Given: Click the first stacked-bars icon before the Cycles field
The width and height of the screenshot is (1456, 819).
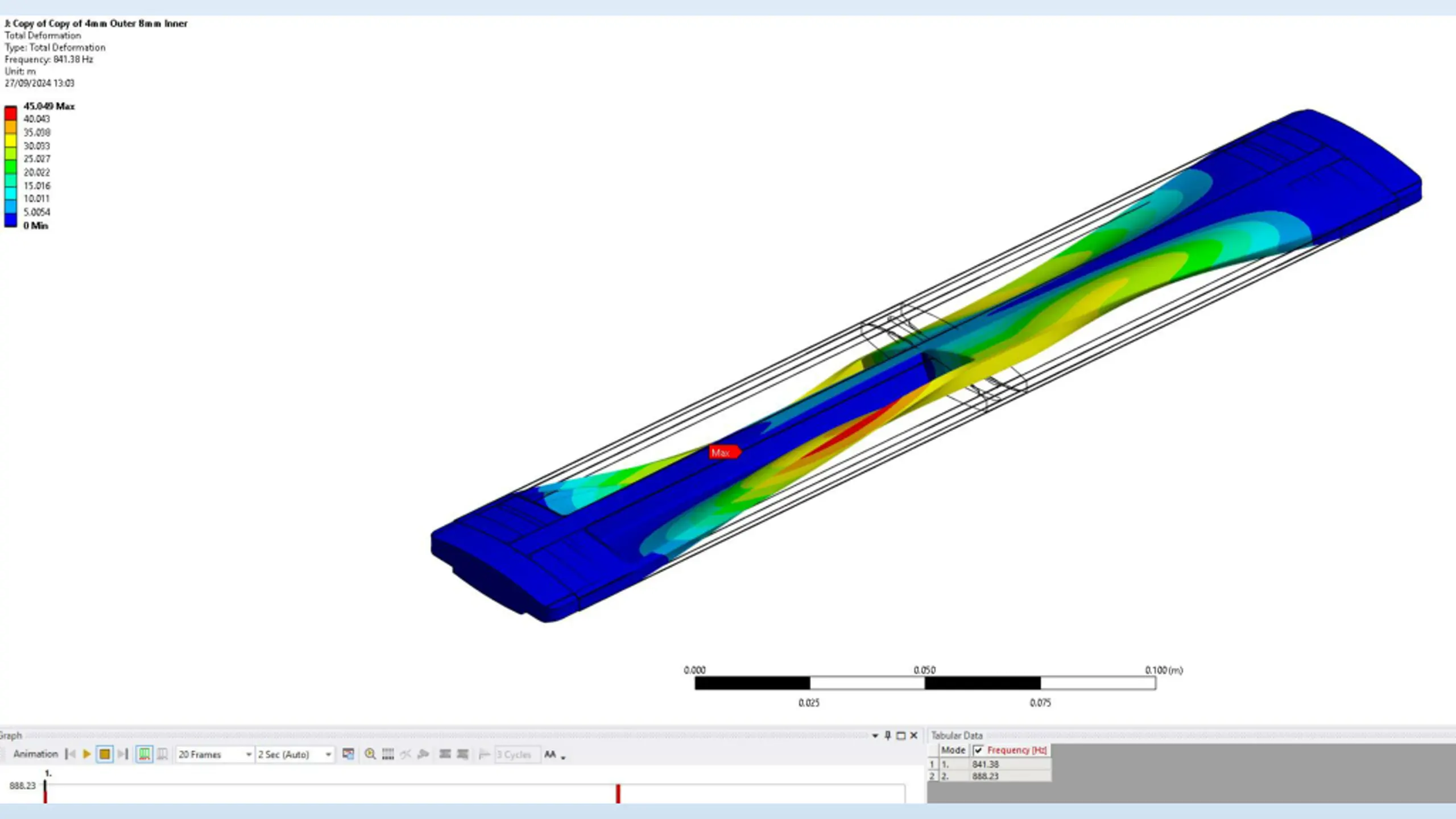Looking at the screenshot, I should [x=445, y=754].
